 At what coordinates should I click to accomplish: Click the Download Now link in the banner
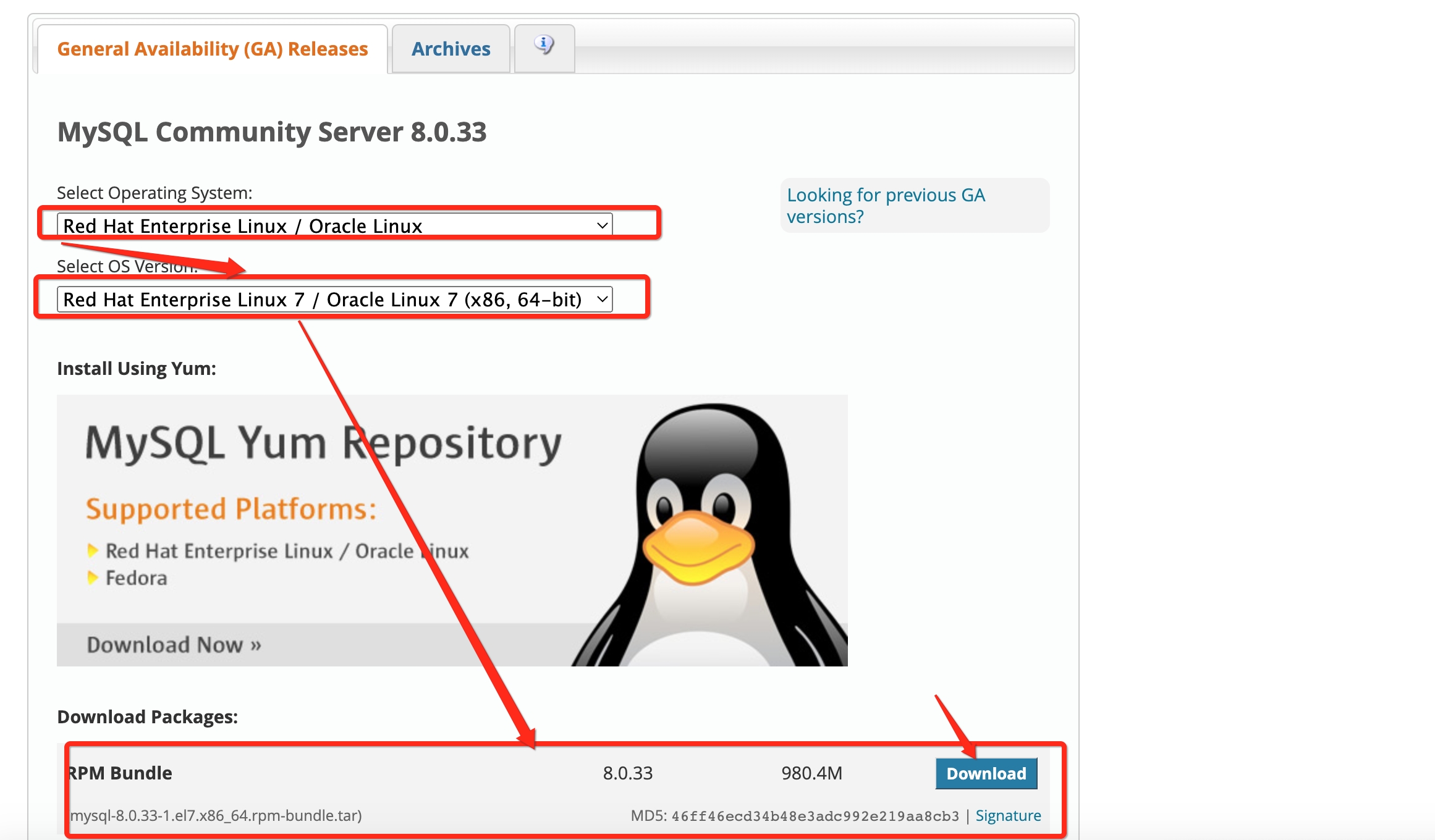coord(173,644)
